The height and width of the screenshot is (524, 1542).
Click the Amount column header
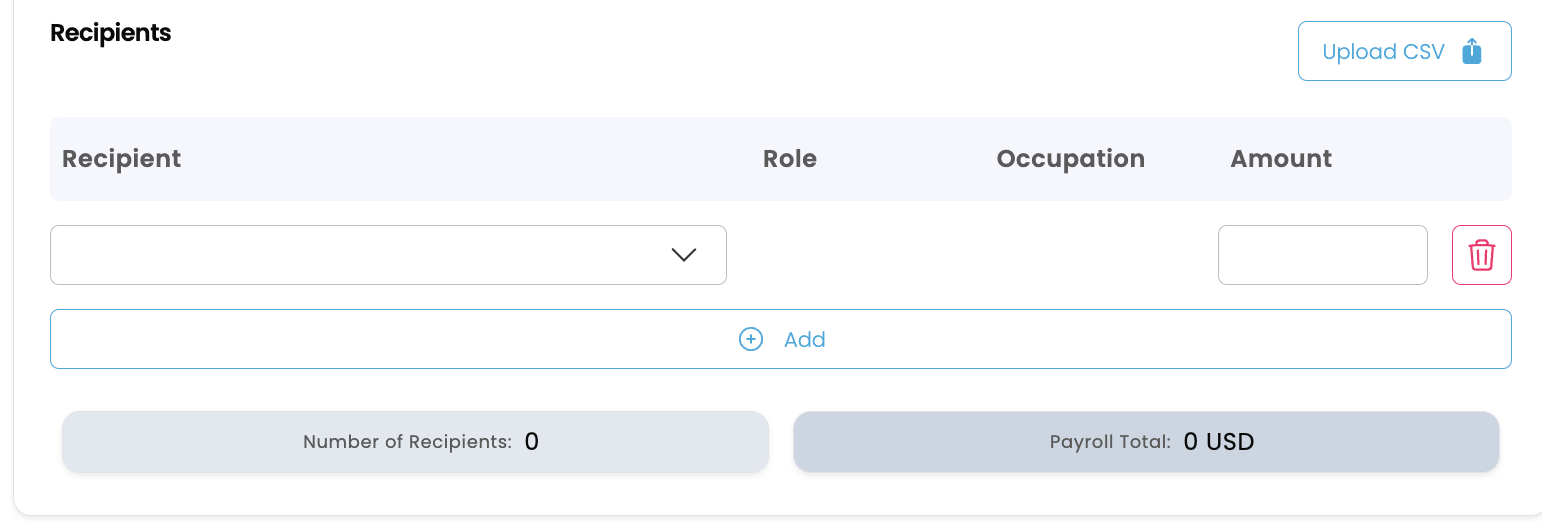pyautogui.click(x=1280, y=159)
